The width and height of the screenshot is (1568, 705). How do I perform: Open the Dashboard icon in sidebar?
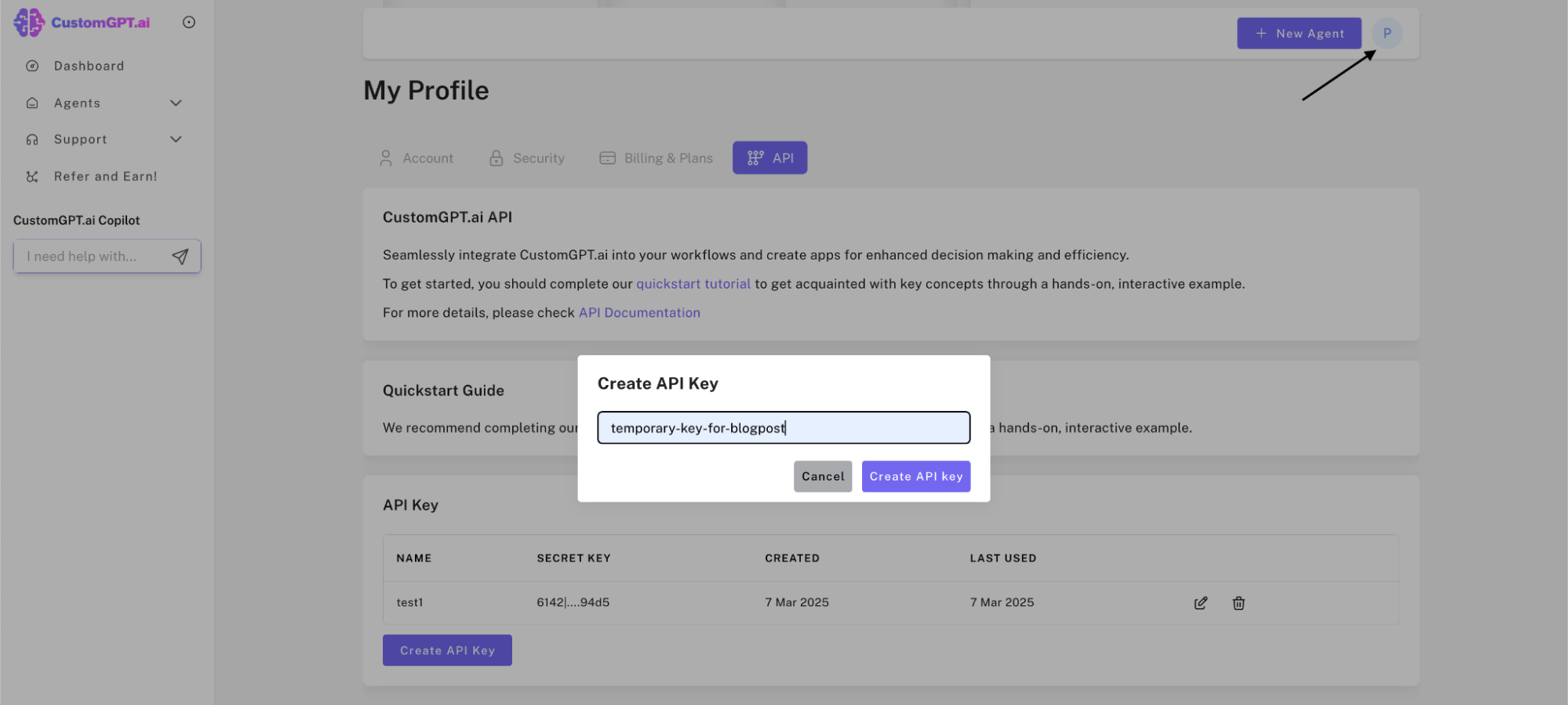coord(32,66)
